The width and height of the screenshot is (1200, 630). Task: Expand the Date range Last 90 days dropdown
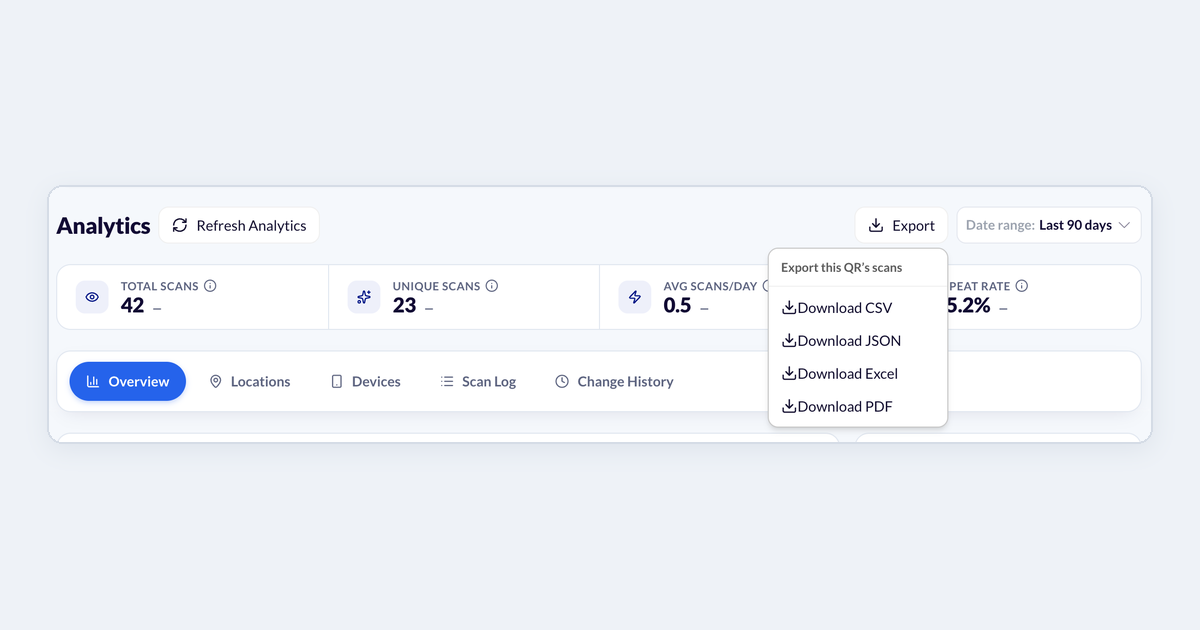point(1048,225)
